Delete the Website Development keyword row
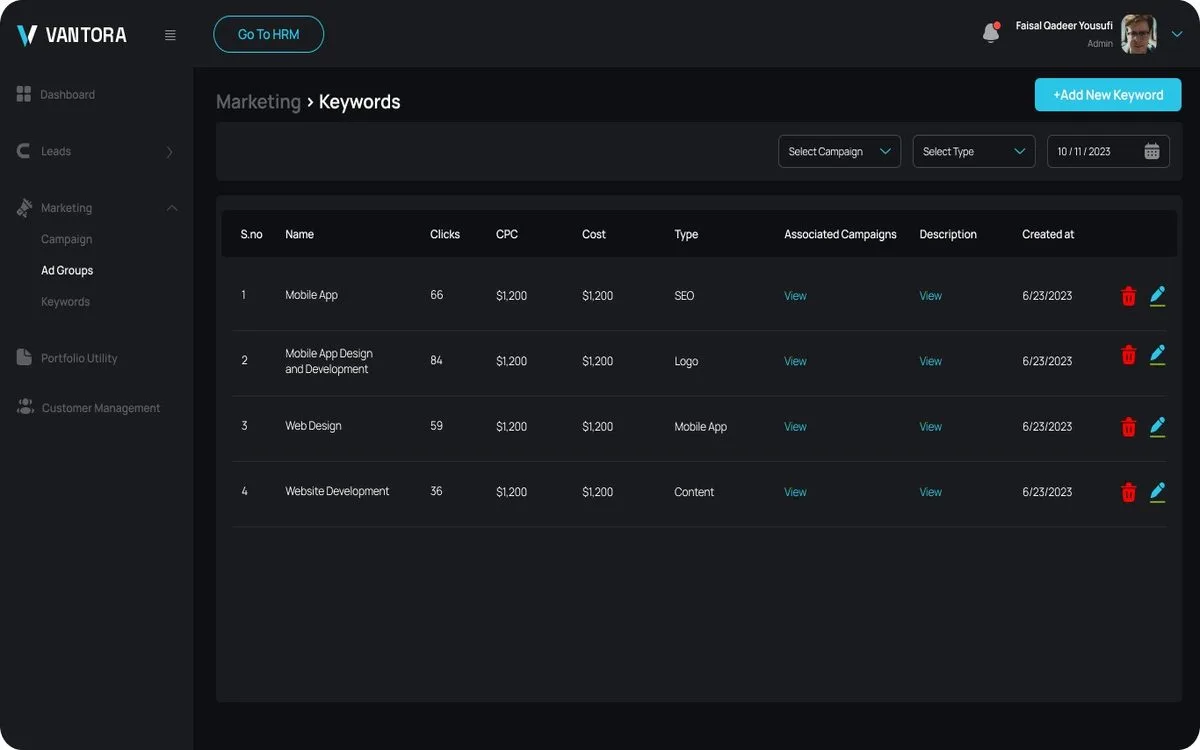The image size is (1200, 750). pos(1129,492)
